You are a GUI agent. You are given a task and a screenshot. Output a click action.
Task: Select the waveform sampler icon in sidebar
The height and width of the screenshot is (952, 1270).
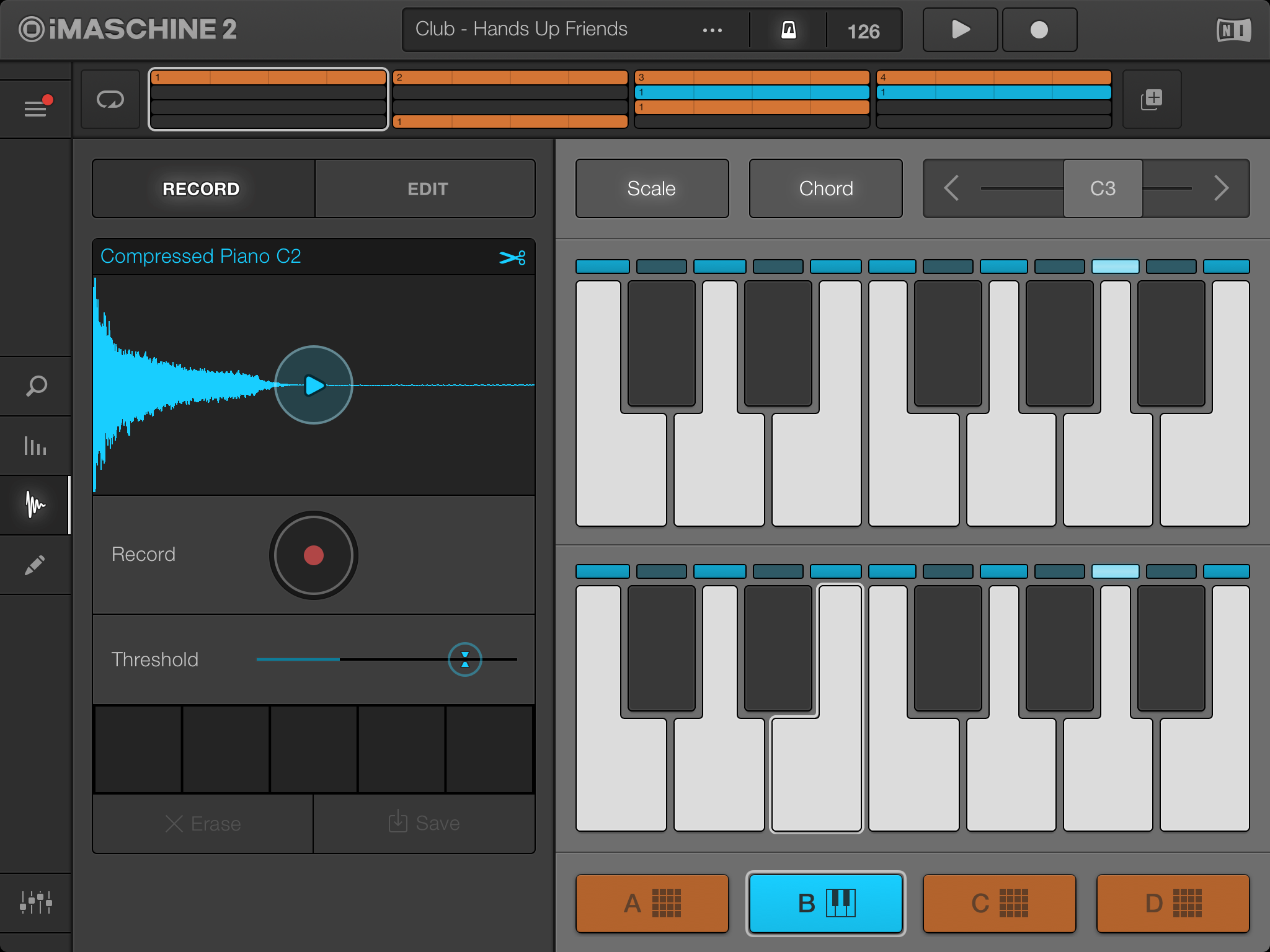(36, 505)
